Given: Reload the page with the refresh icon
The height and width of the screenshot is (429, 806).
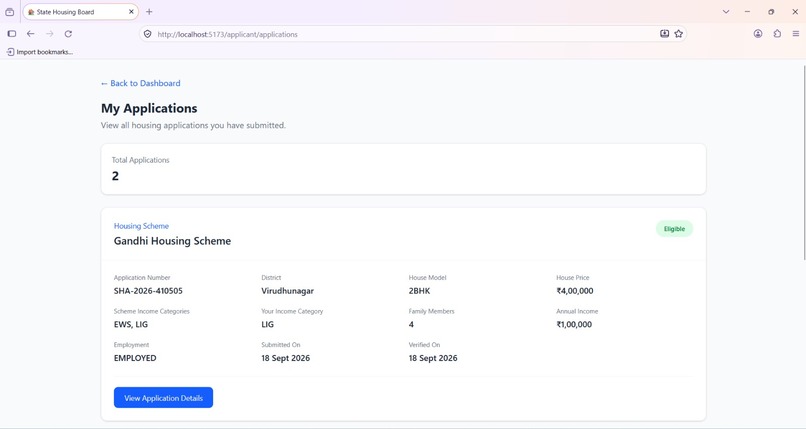Looking at the screenshot, I should point(68,34).
